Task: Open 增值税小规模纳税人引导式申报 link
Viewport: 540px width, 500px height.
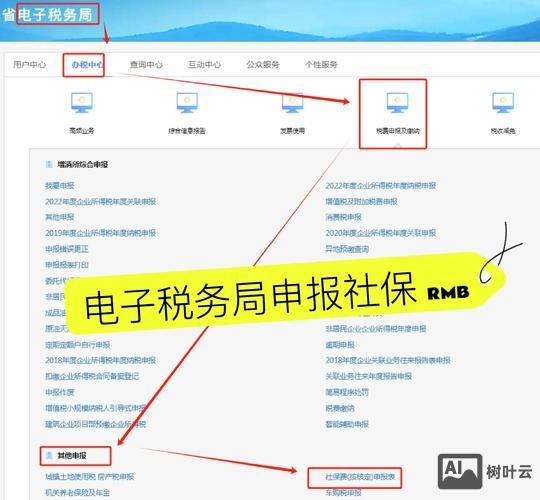Action: pos(96,408)
